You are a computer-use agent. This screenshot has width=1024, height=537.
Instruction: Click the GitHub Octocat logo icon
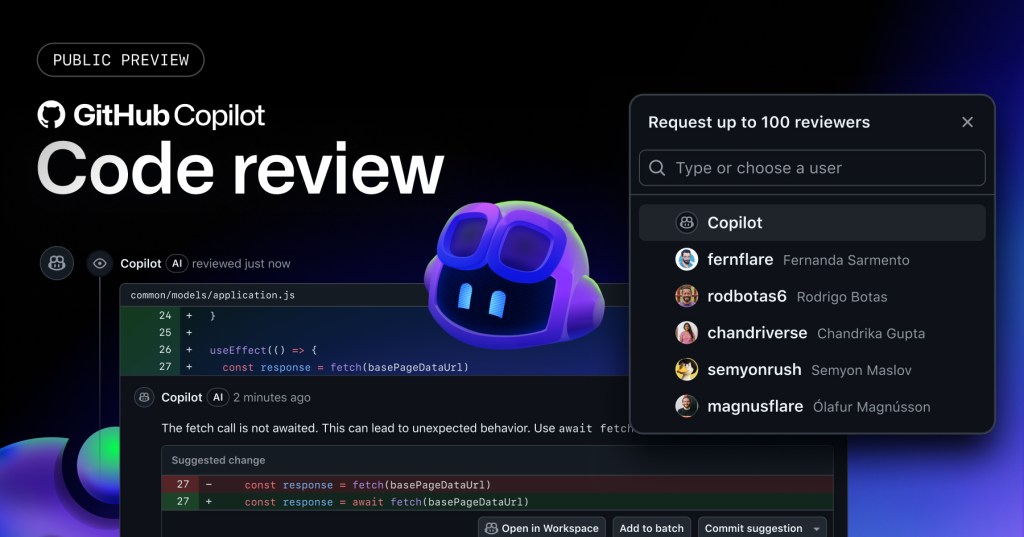click(x=51, y=114)
